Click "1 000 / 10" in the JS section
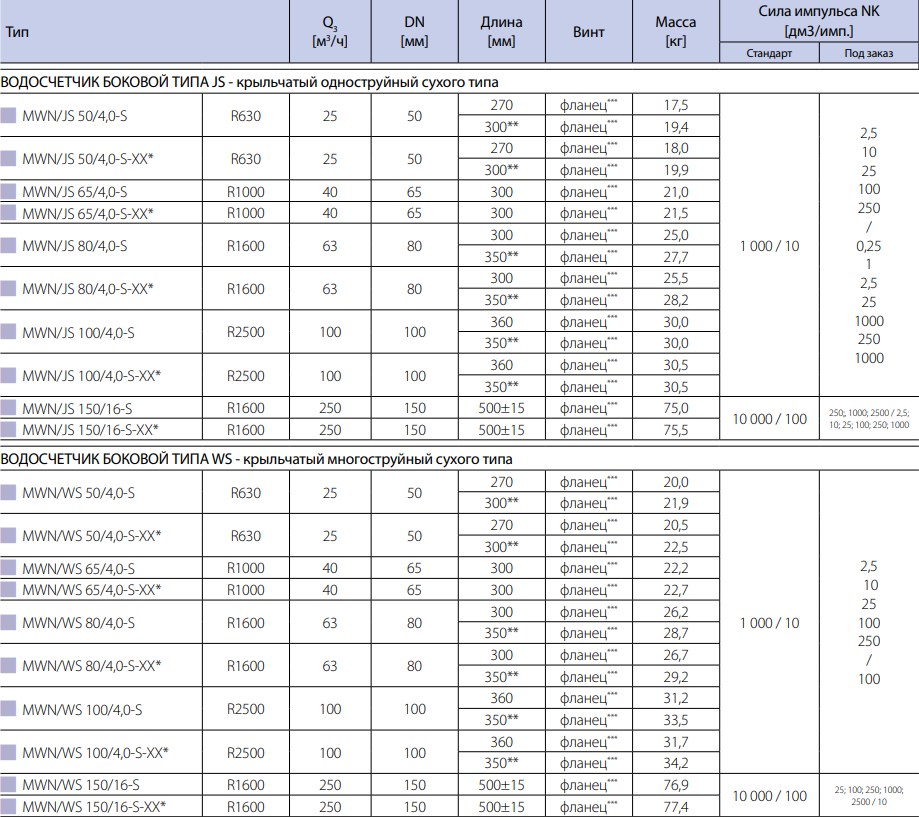 [x=770, y=246]
